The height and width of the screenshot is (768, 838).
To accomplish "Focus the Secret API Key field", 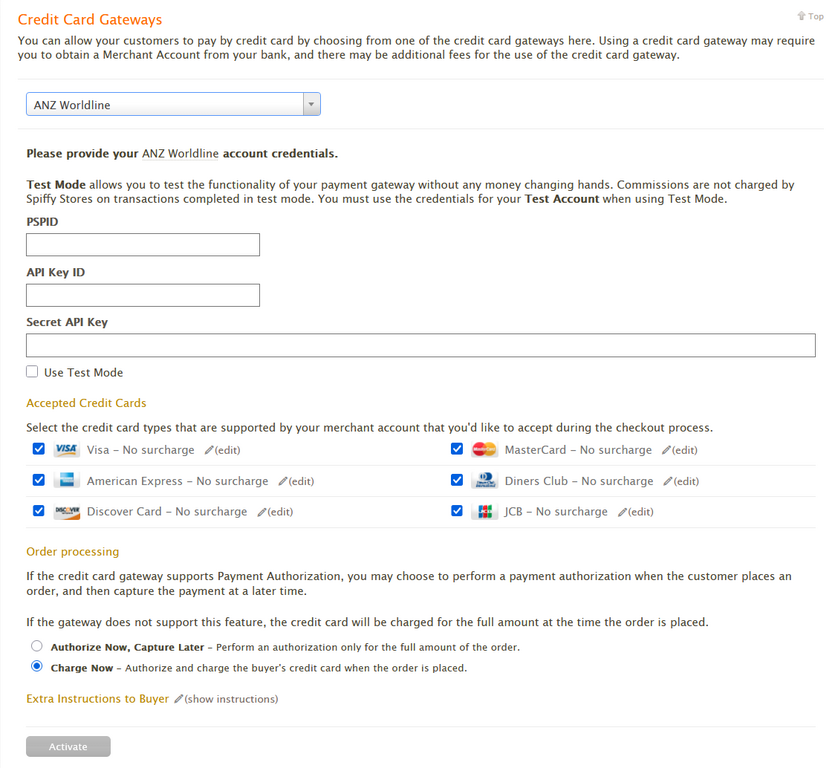I will tap(420, 345).
